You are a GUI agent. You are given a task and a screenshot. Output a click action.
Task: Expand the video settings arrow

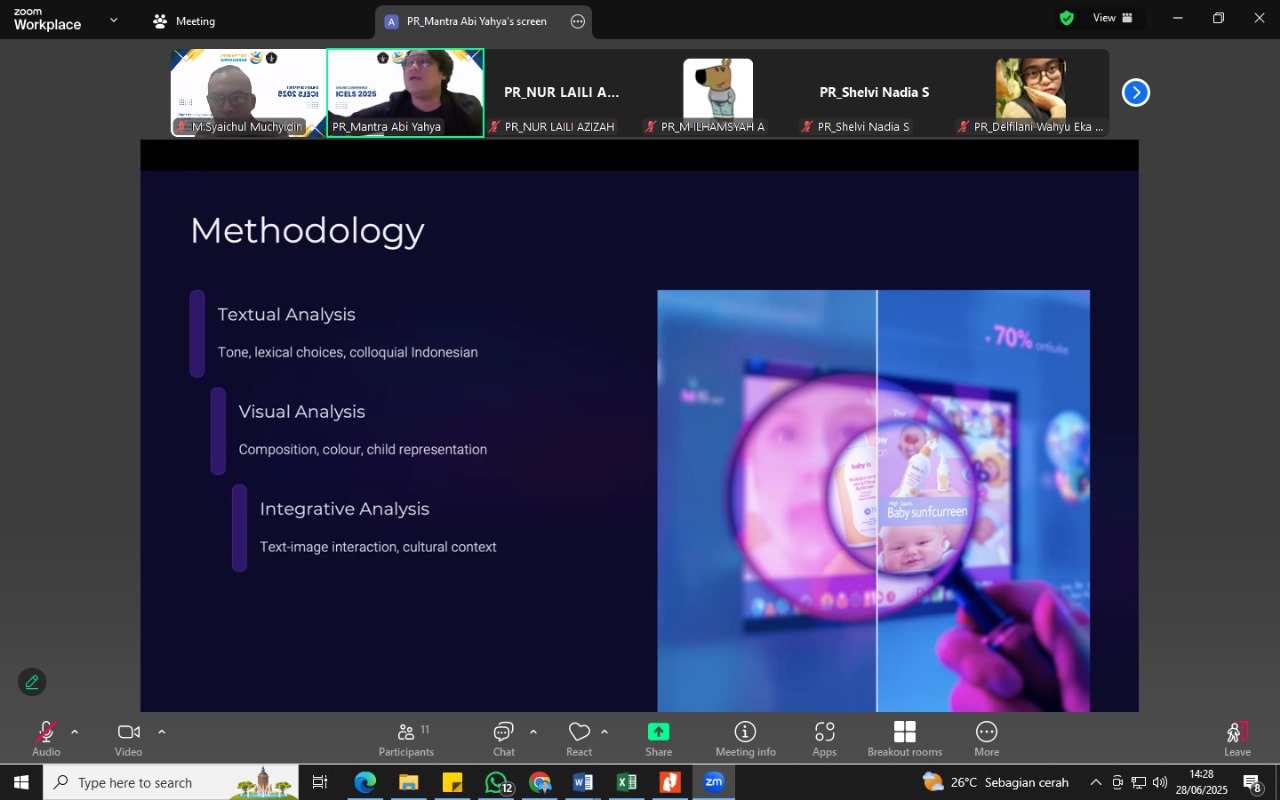click(x=162, y=732)
